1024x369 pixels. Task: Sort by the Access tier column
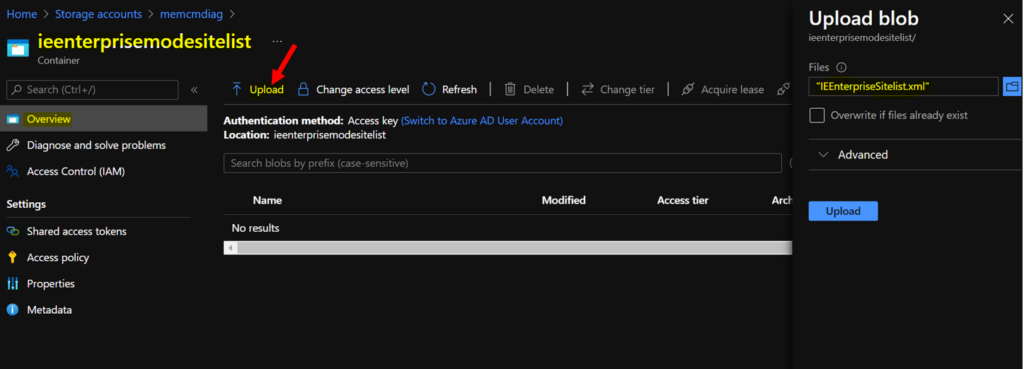(x=682, y=200)
